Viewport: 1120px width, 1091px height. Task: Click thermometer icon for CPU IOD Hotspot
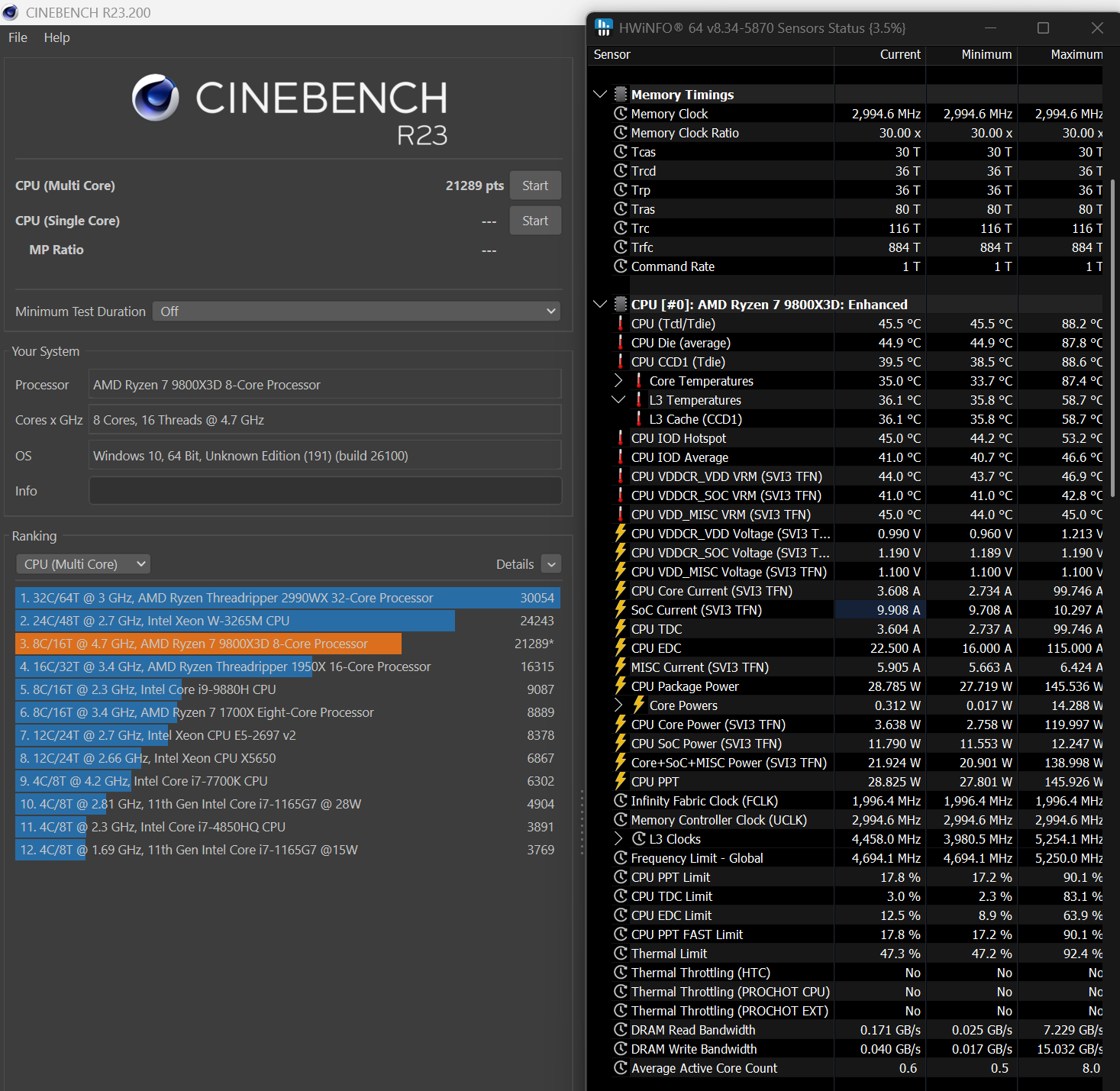click(620, 437)
